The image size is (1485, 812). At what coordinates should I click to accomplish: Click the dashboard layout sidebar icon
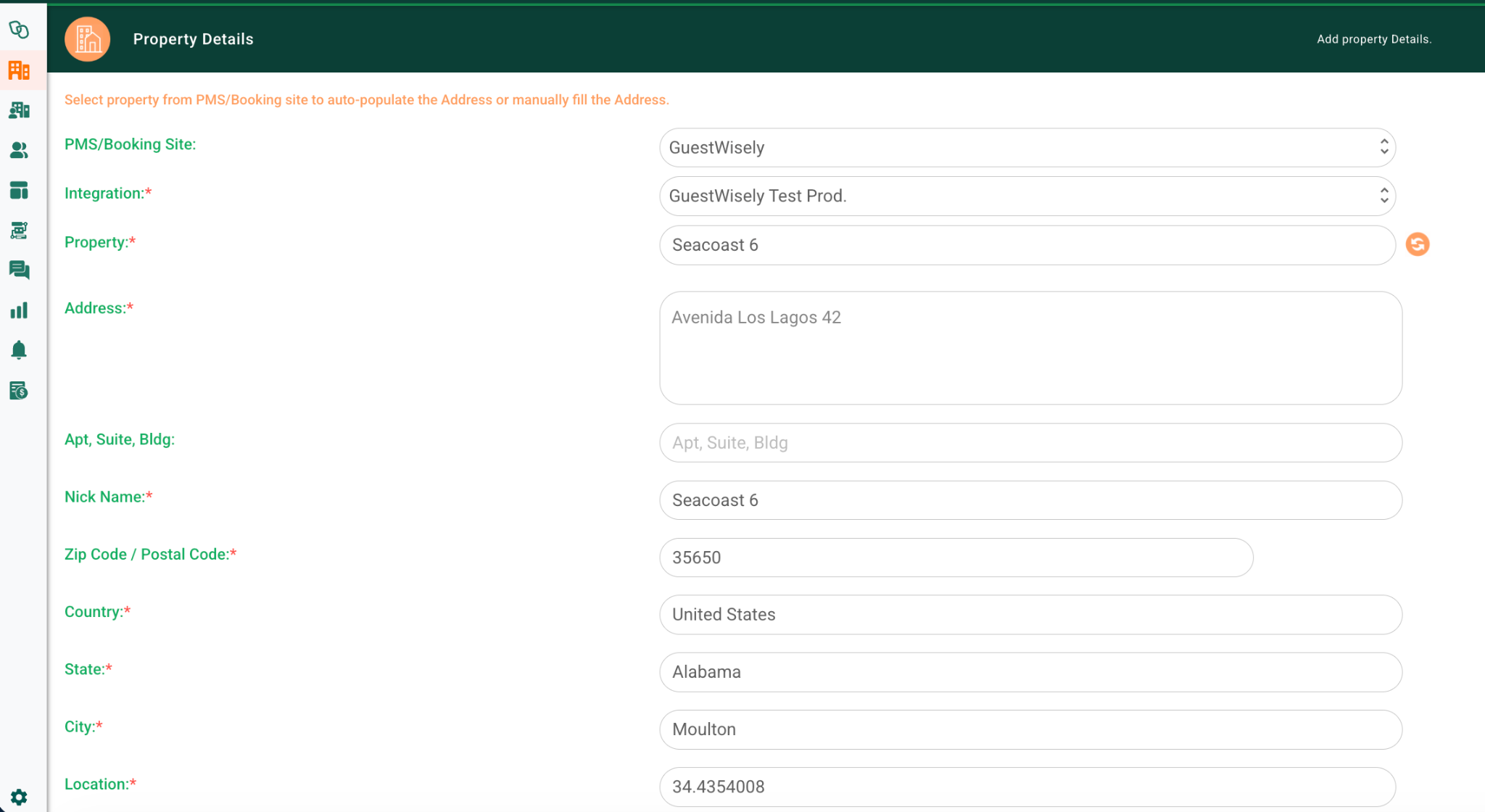19,190
